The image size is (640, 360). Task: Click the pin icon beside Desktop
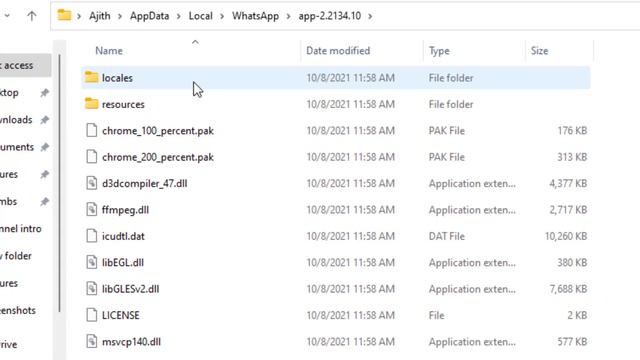coord(44,93)
